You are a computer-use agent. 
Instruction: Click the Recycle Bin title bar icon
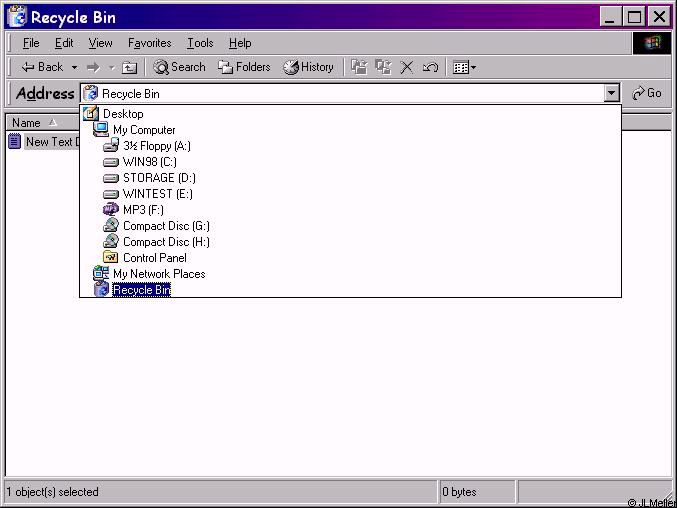click(17, 16)
